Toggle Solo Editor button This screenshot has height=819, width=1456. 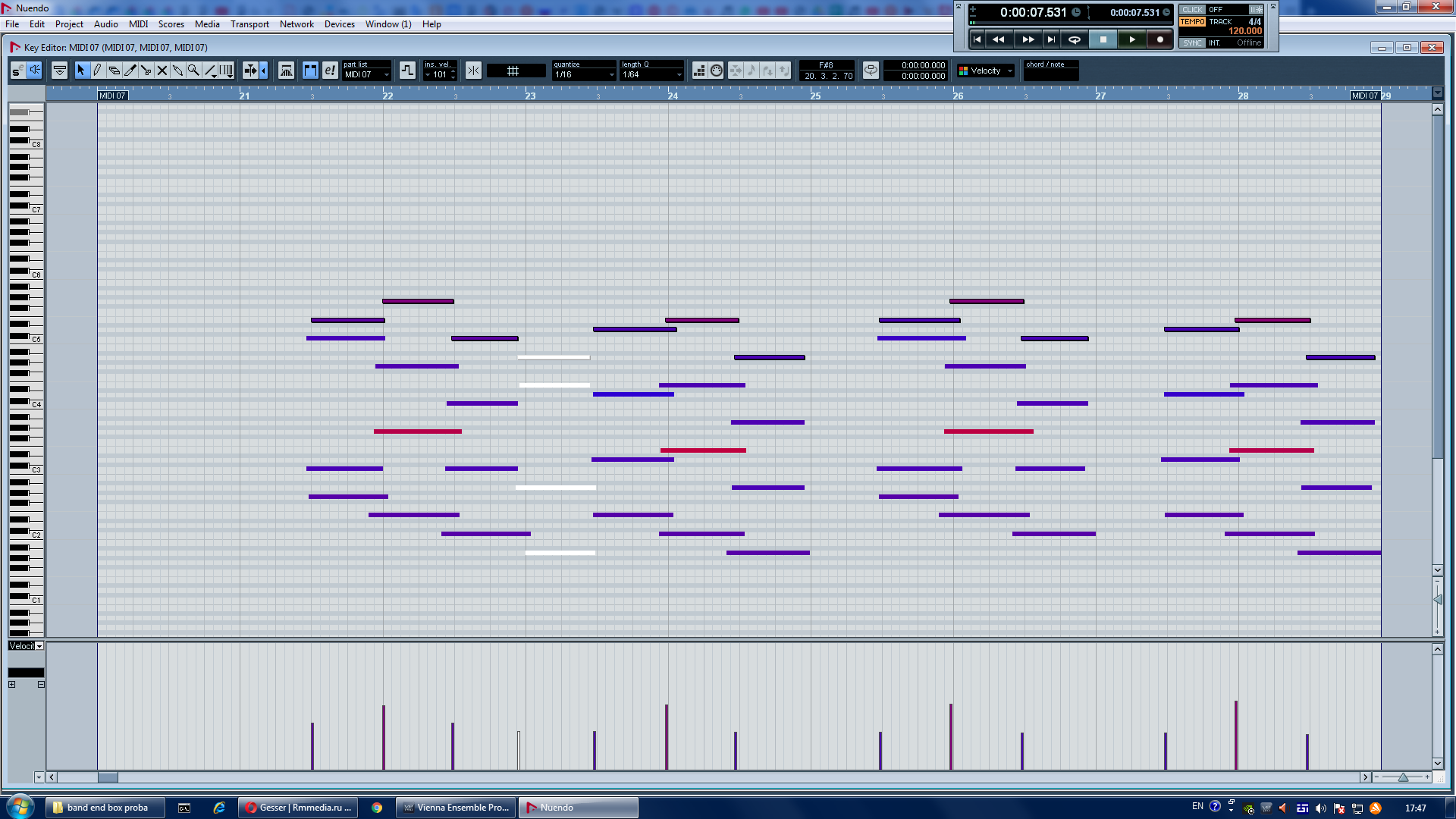pyautogui.click(x=17, y=71)
